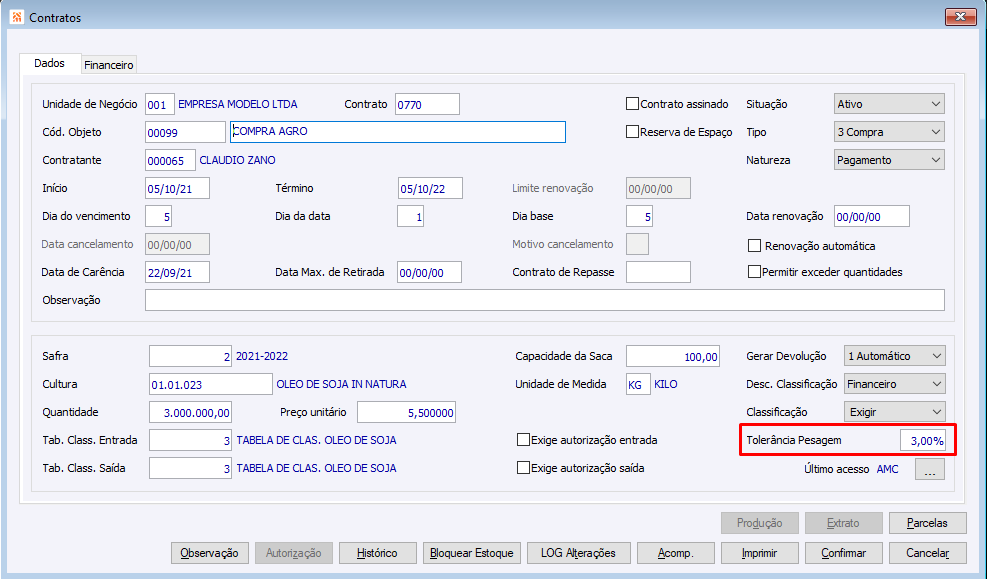The image size is (987, 580).
Task: Open the Tipo dropdown showing 3 Compra
Action: pos(889,132)
